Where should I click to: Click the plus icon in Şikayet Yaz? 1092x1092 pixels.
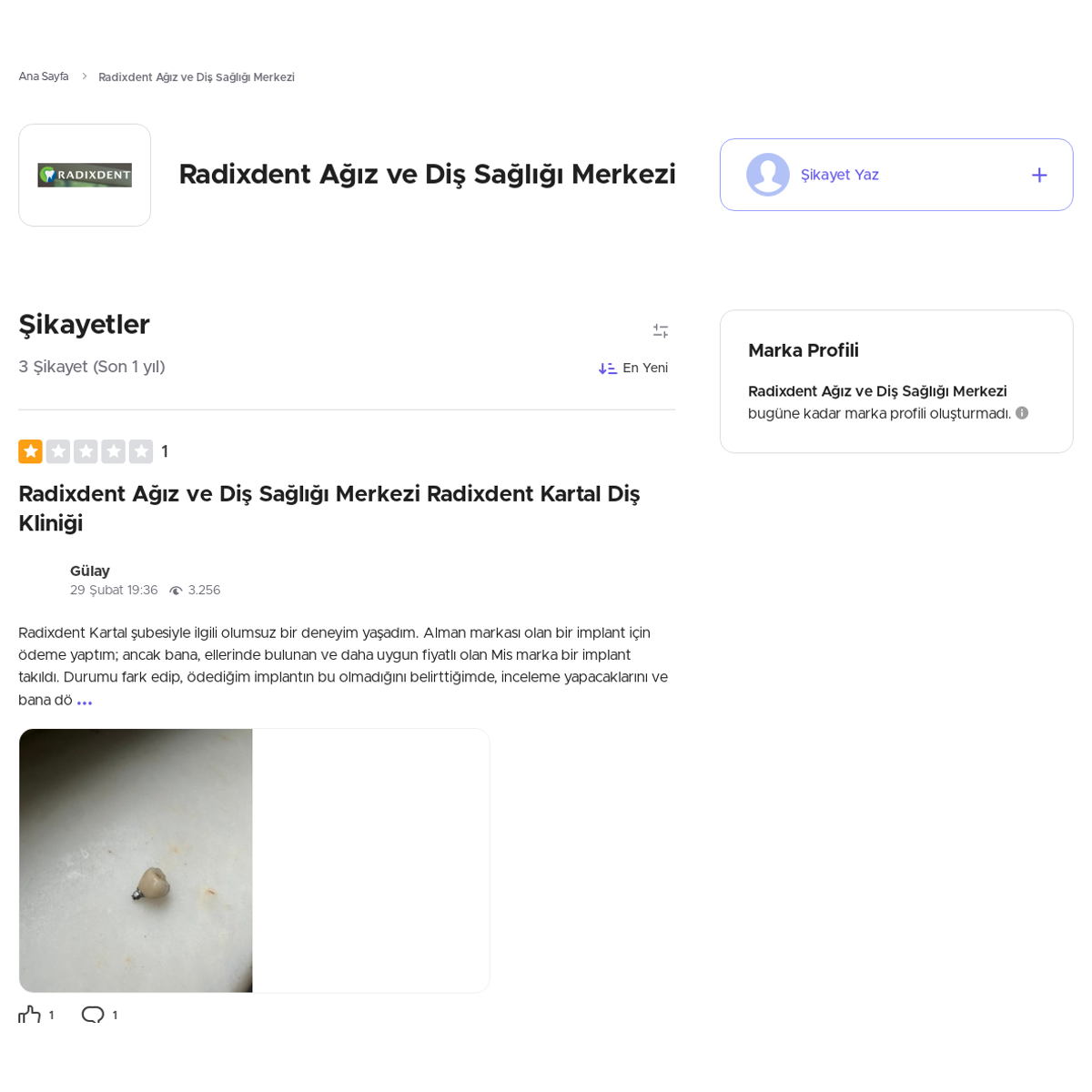click(1039, 175)
